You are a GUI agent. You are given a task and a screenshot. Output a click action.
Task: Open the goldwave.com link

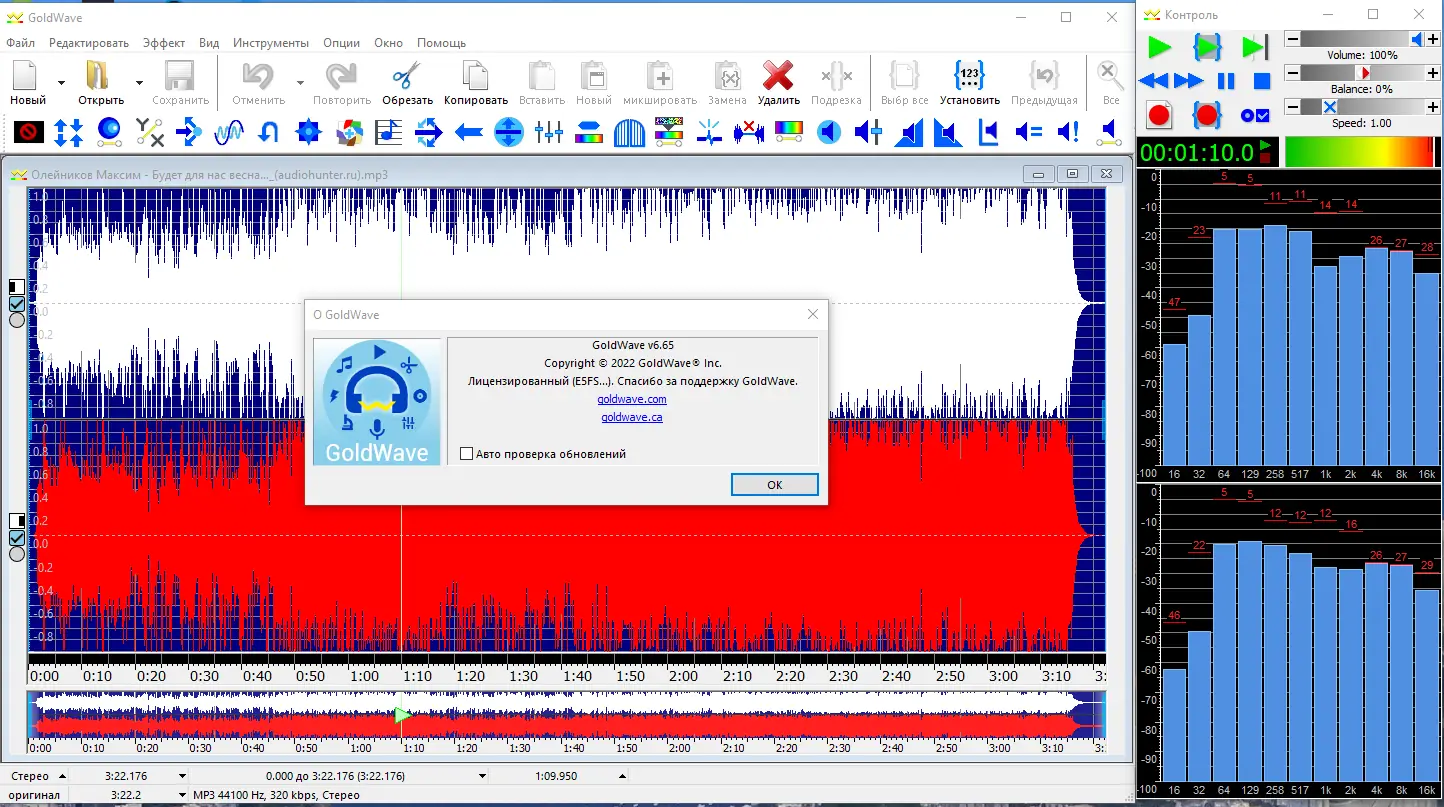click(x=632, y=399)
